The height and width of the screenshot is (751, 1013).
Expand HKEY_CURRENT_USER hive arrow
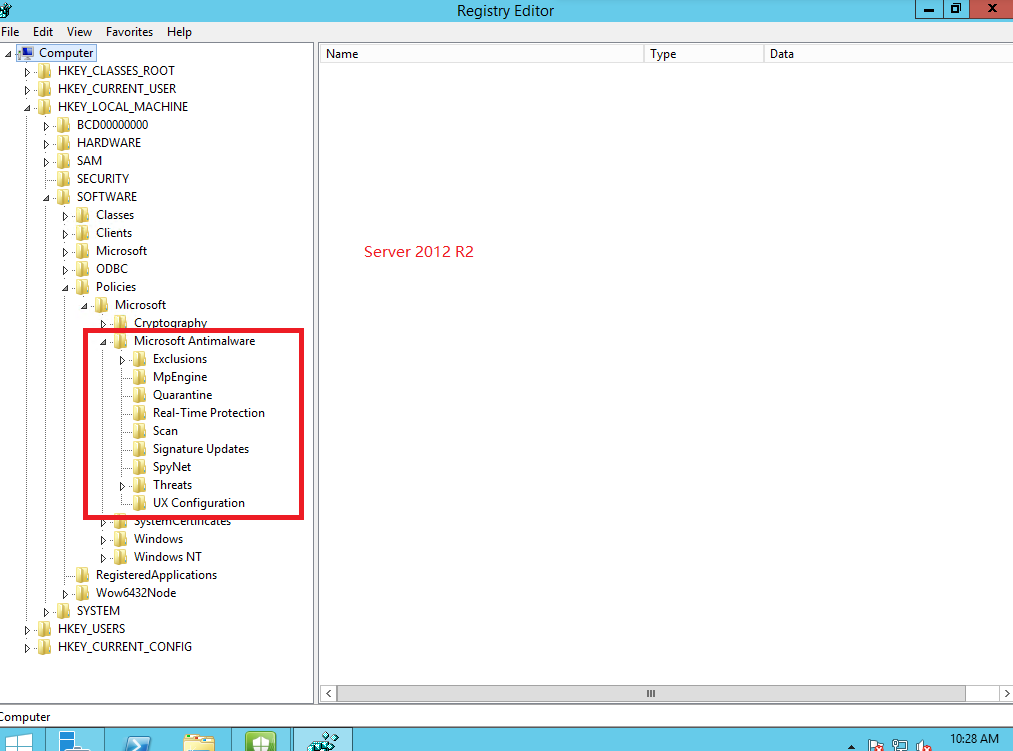pos(27,90)
